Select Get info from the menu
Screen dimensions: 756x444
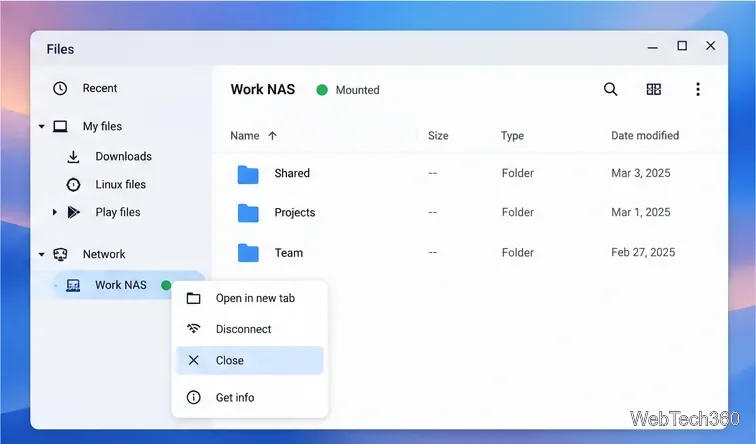coord(250,397)
